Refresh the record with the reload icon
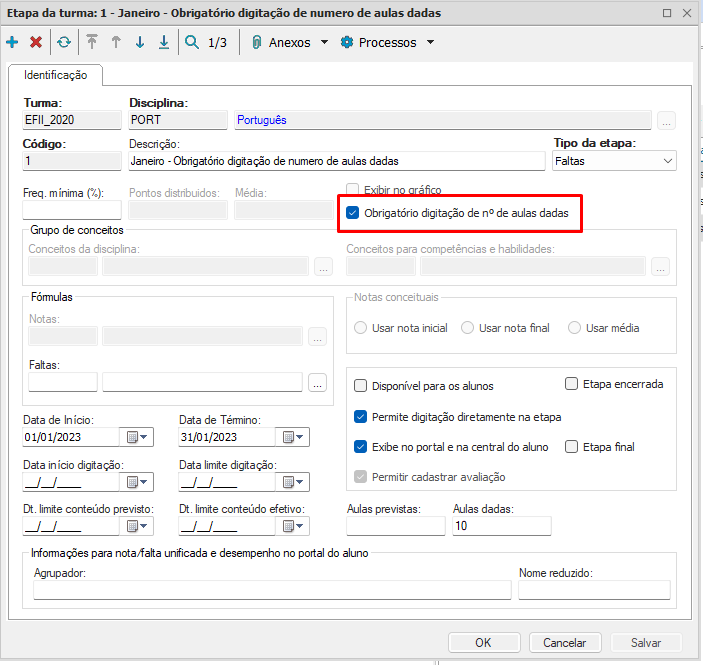This screenshot has width=703, height=665. pos(64,43)
